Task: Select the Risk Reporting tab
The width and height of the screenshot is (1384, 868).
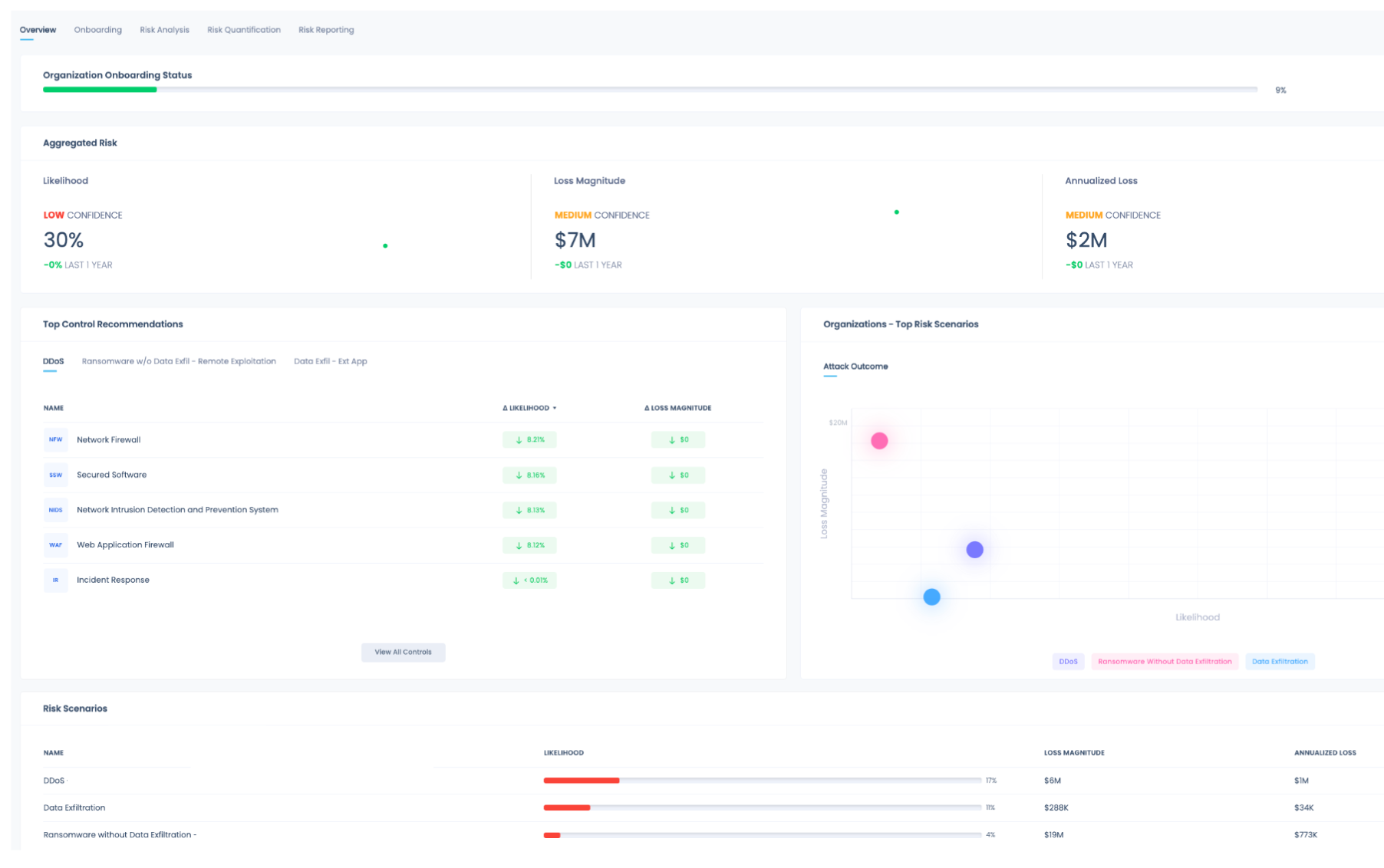Action: click(x=326, y=30)
